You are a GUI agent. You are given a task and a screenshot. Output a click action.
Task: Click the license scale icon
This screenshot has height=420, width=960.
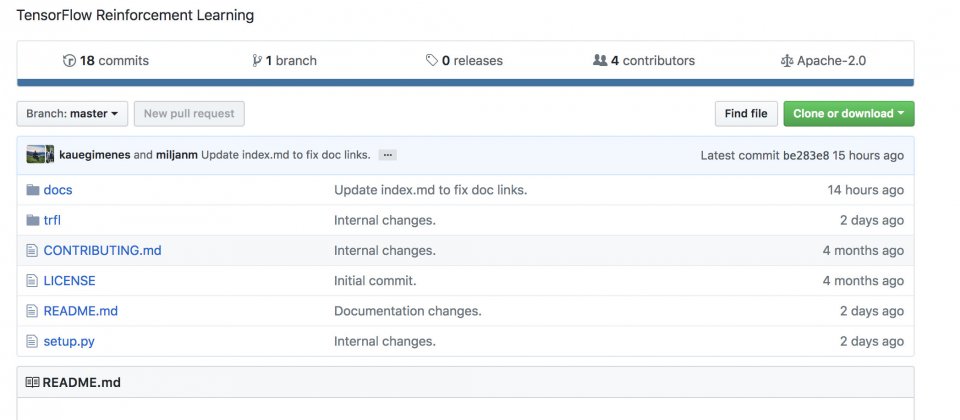pos(787,61)
